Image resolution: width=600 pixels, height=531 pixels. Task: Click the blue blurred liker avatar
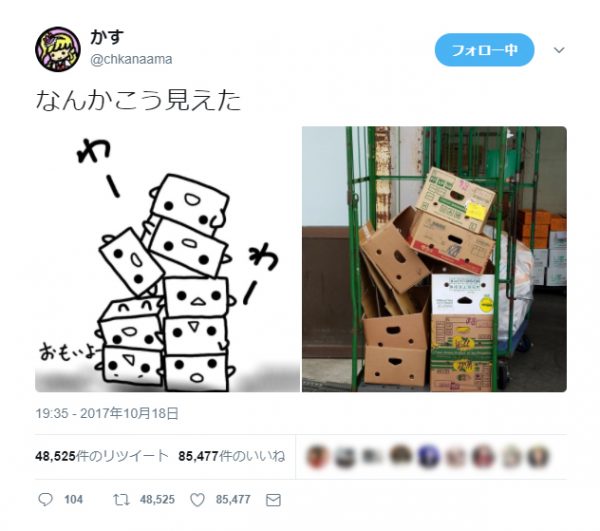click(427, 456)
